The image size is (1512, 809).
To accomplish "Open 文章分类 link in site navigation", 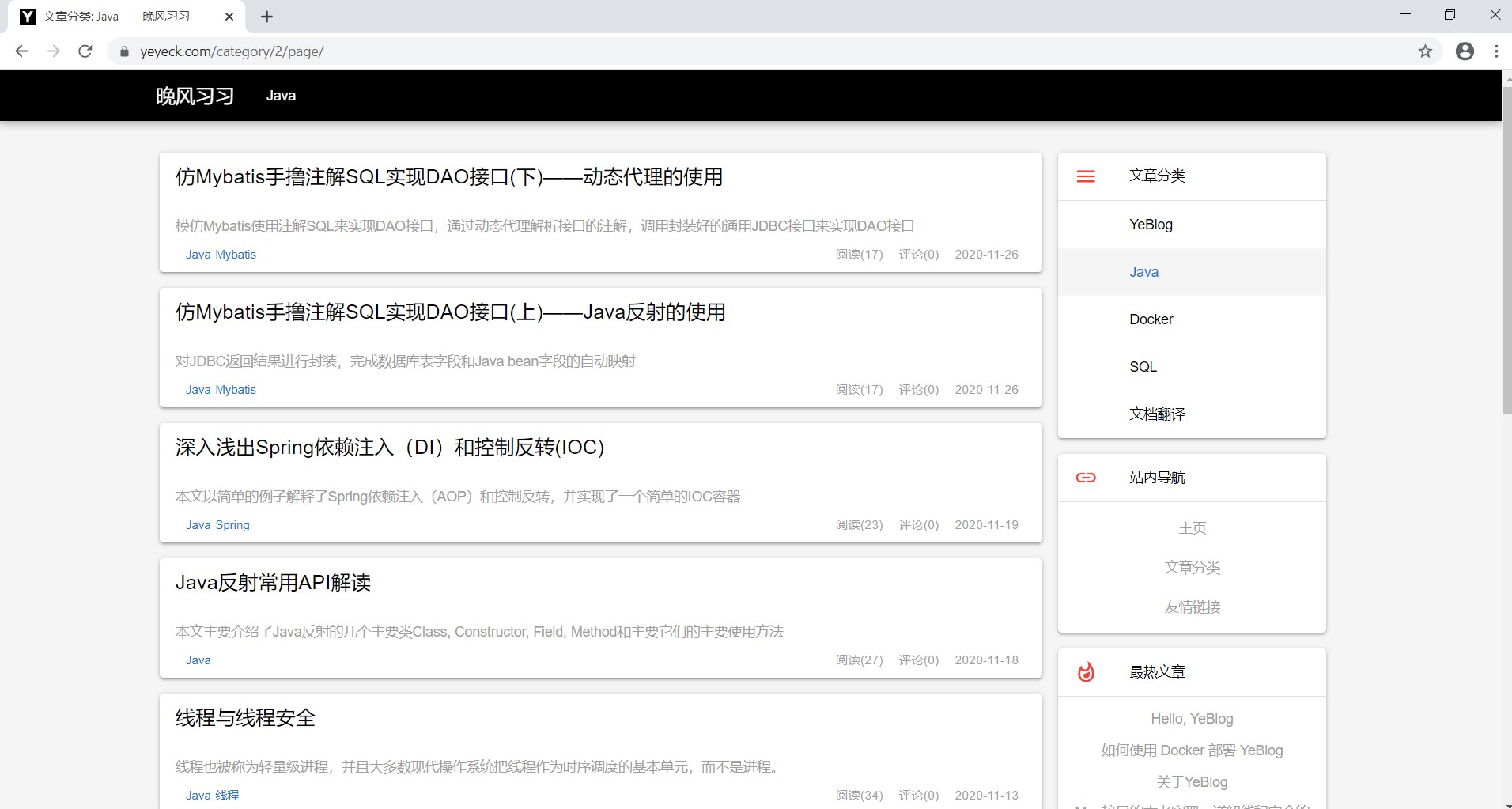I will point(1192,567).
